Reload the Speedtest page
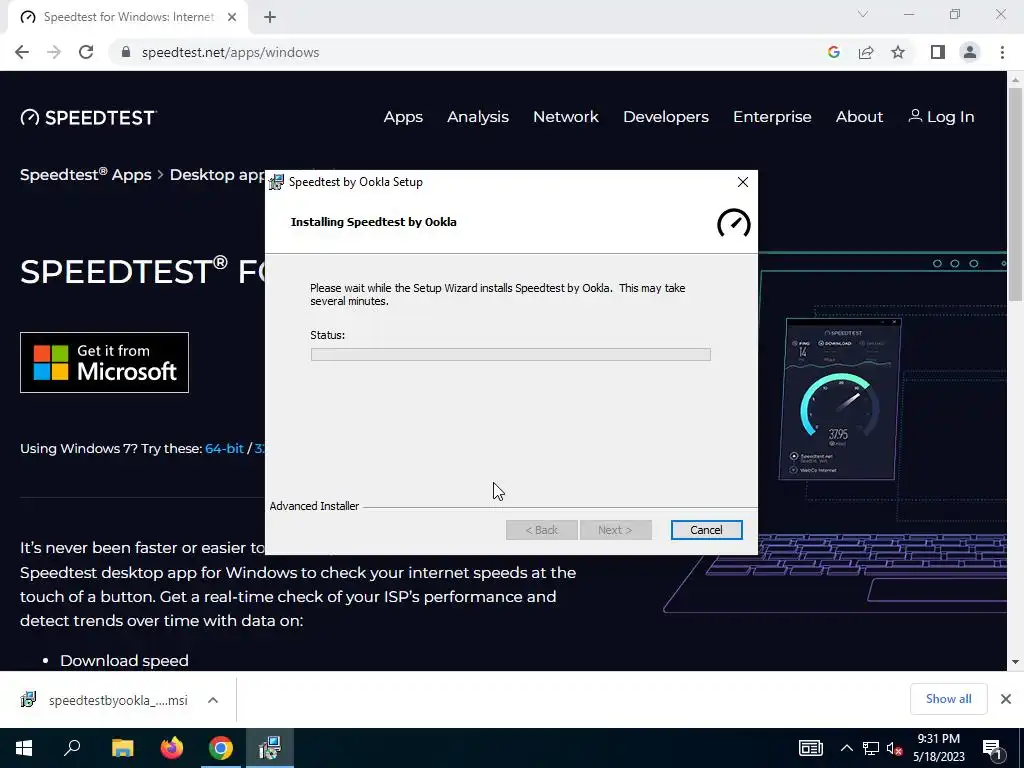The height and width of the screenshot is (768, 1024). 86,52
